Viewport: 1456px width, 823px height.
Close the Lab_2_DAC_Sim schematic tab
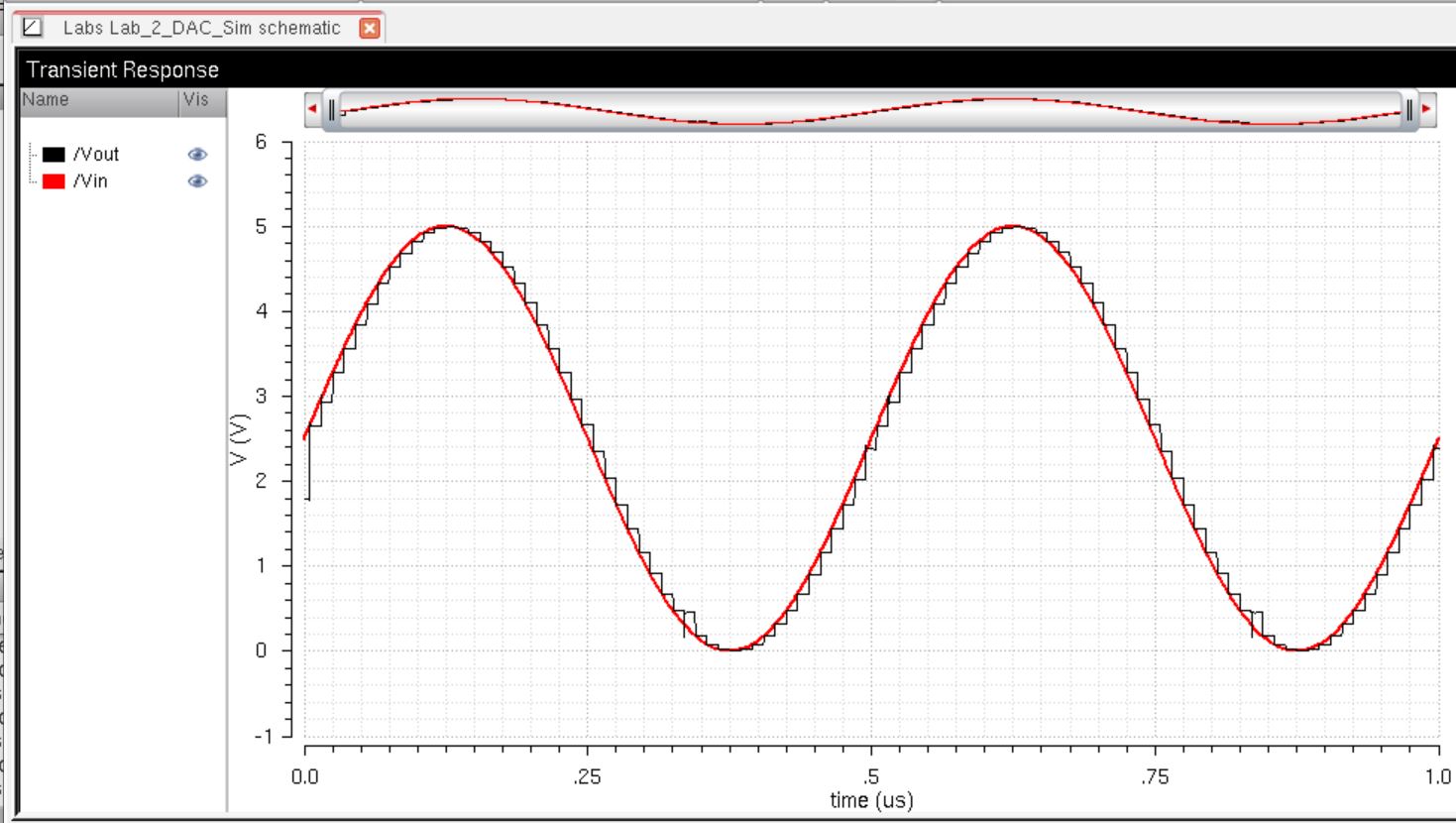[x=370, y=28]
